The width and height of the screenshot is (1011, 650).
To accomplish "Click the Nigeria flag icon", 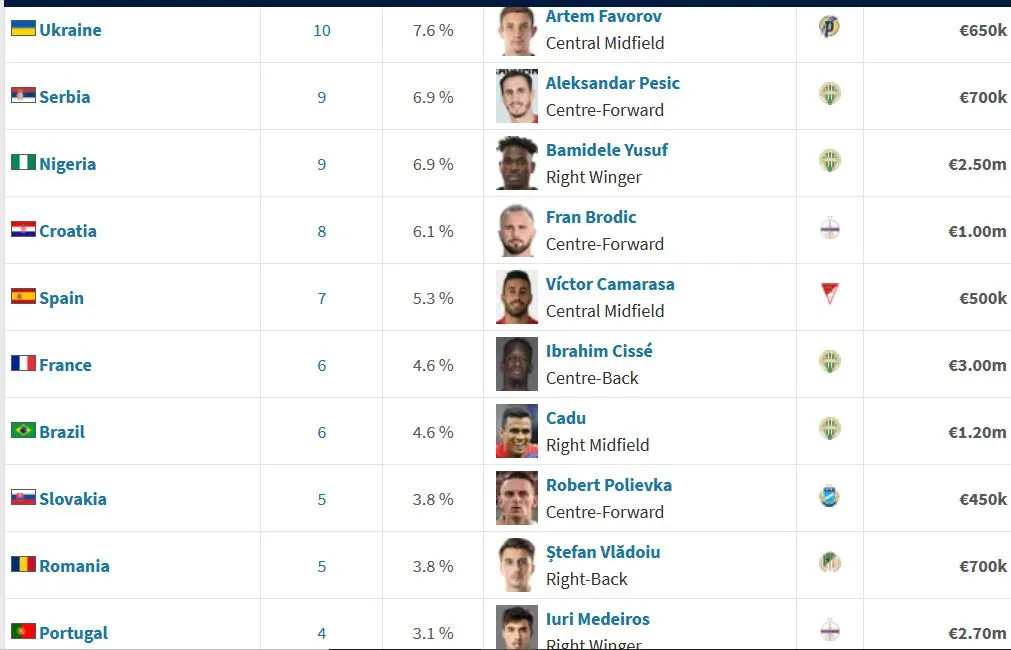I will (x=23, y=162).
